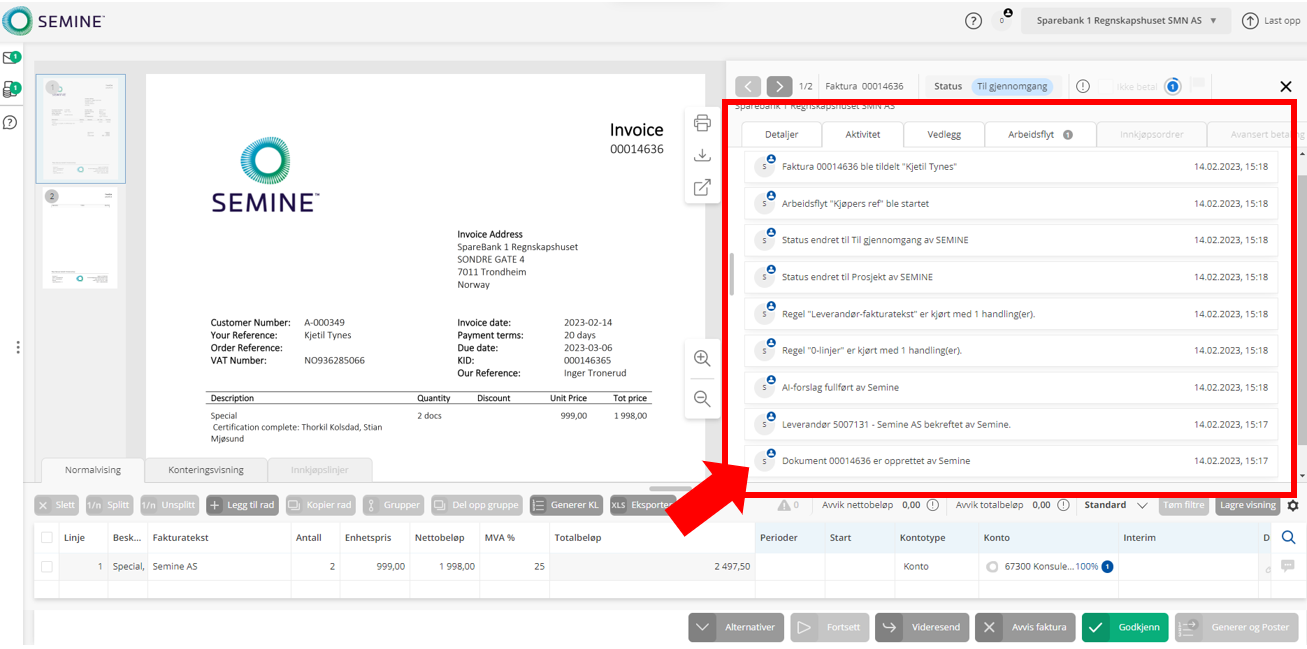Print the invoice with the printer icon

tap(702, 123)
